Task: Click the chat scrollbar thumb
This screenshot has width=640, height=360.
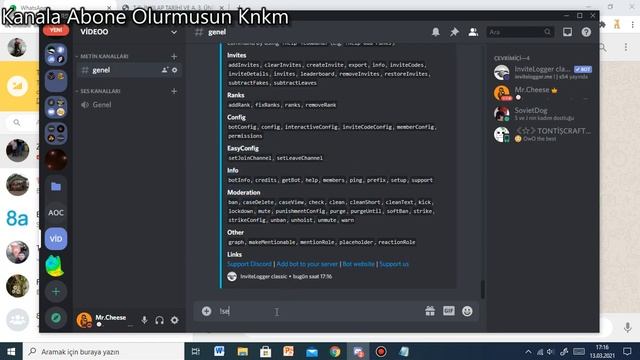Action: tap(482, 289)
